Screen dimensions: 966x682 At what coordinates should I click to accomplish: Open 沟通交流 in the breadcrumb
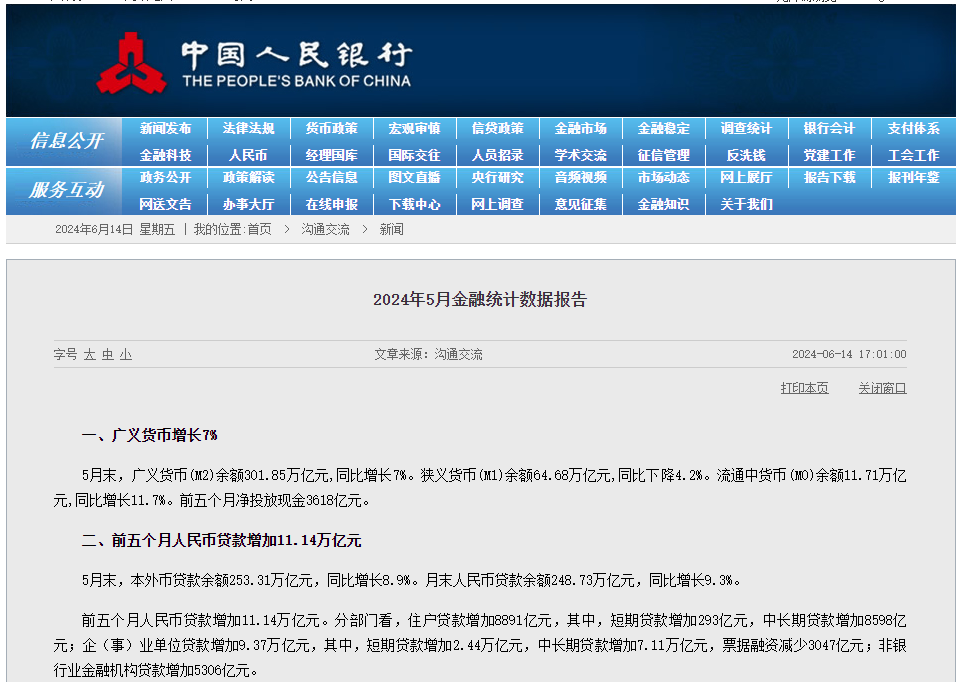click(325, 230)
